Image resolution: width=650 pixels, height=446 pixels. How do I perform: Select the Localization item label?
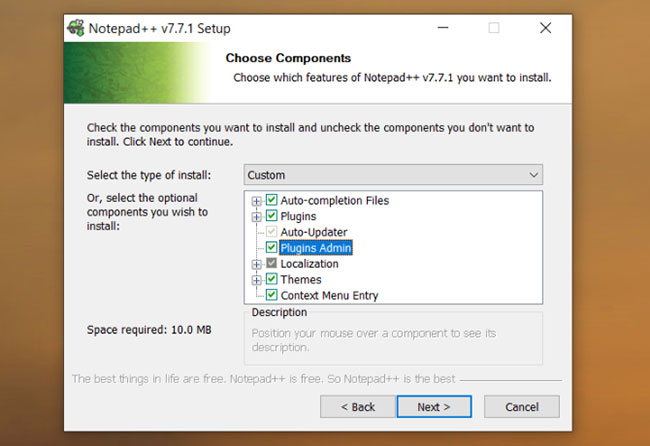tap(309, 264)
